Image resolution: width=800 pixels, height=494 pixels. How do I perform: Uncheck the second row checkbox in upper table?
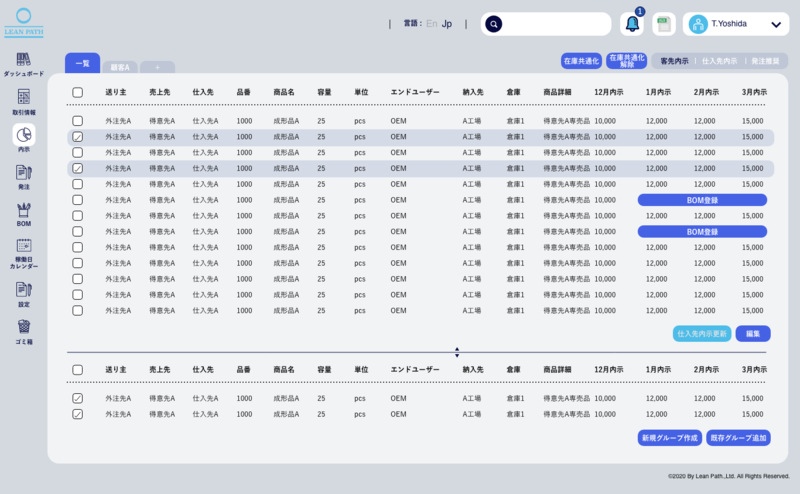78,137
